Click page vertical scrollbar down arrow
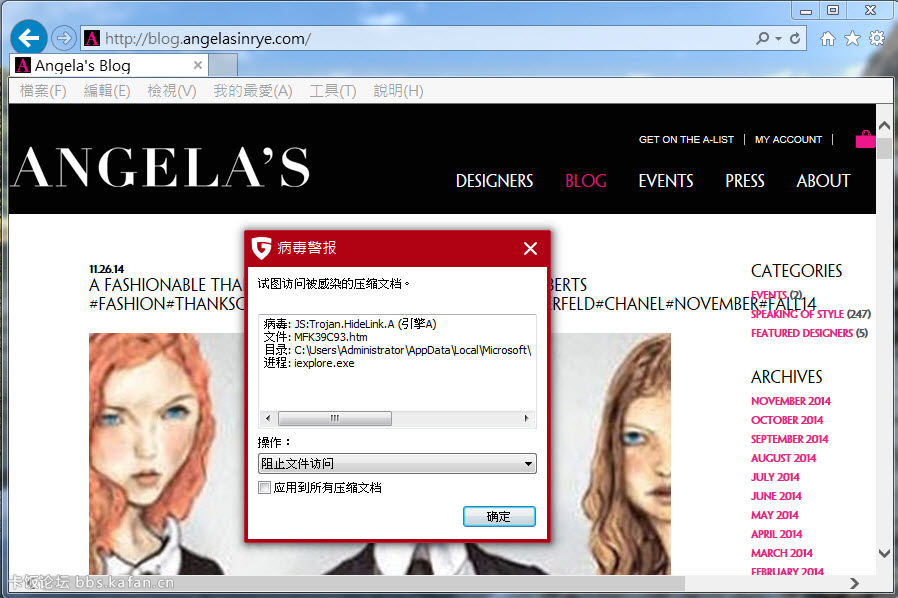This screenshot has width=898, height=598. pyautogui.click(x=884, y=553)
